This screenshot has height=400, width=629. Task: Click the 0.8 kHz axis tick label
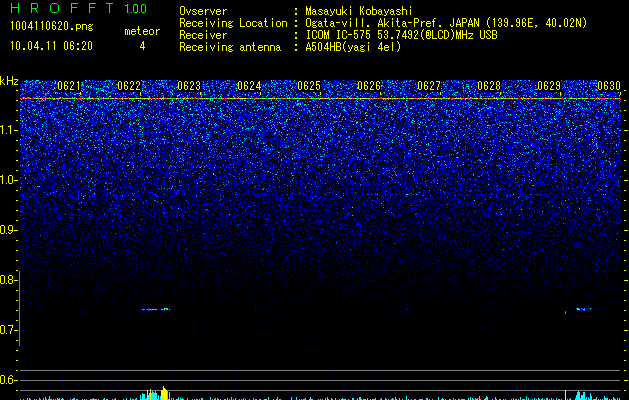click(7, 280)
